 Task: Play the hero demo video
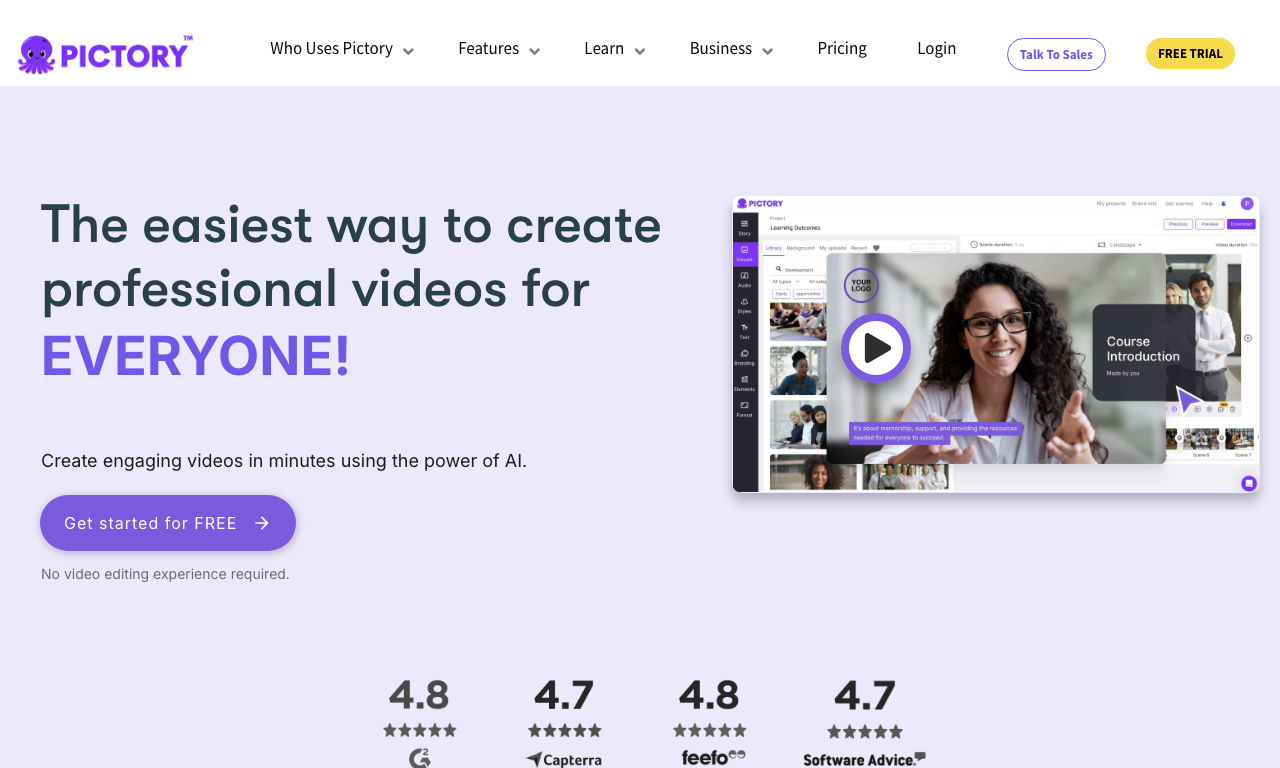pyautogui.click(x=876, y=348)
